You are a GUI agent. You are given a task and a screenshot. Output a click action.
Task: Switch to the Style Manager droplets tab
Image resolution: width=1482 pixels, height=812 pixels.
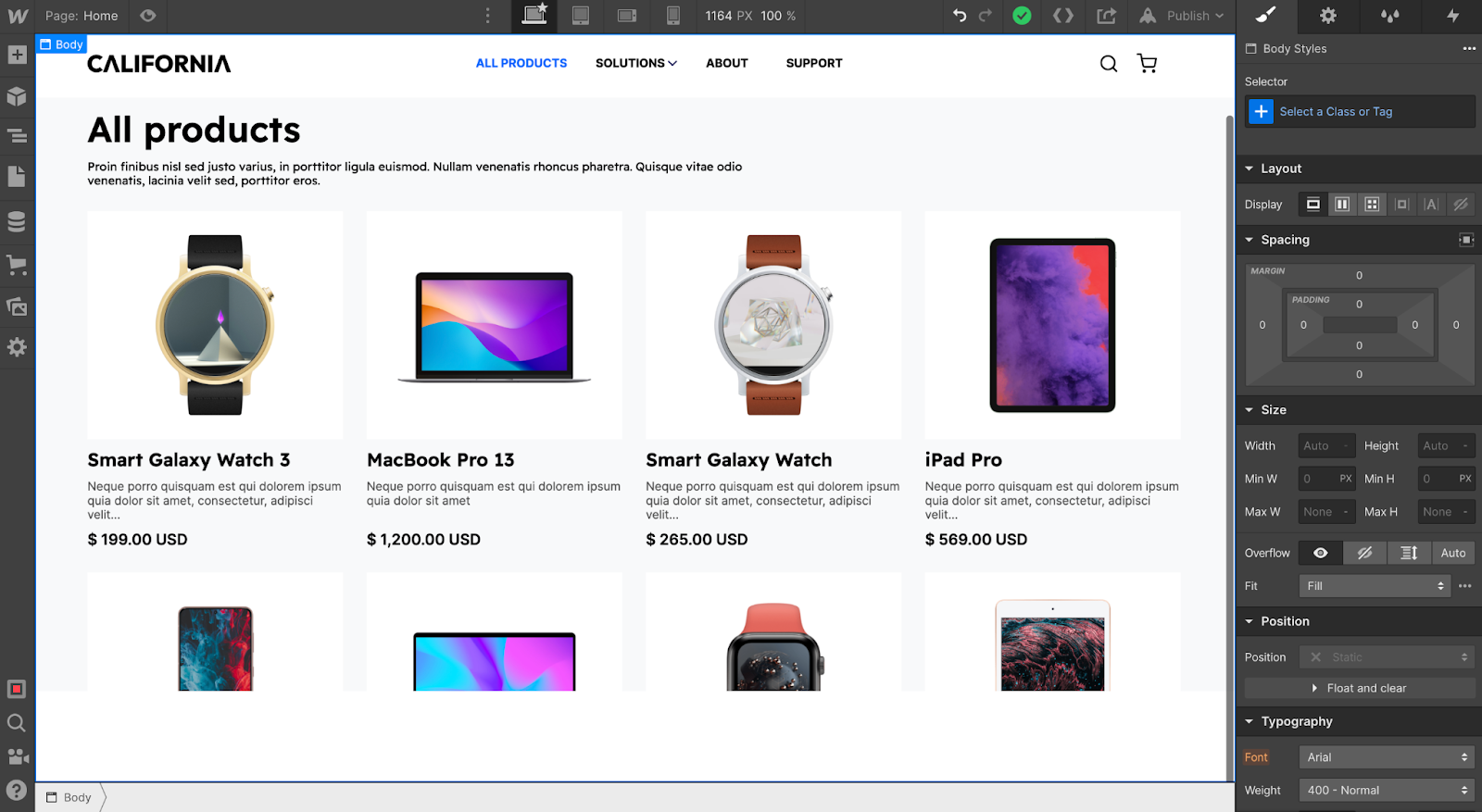pyautogui.click(x=1390, y=16)
